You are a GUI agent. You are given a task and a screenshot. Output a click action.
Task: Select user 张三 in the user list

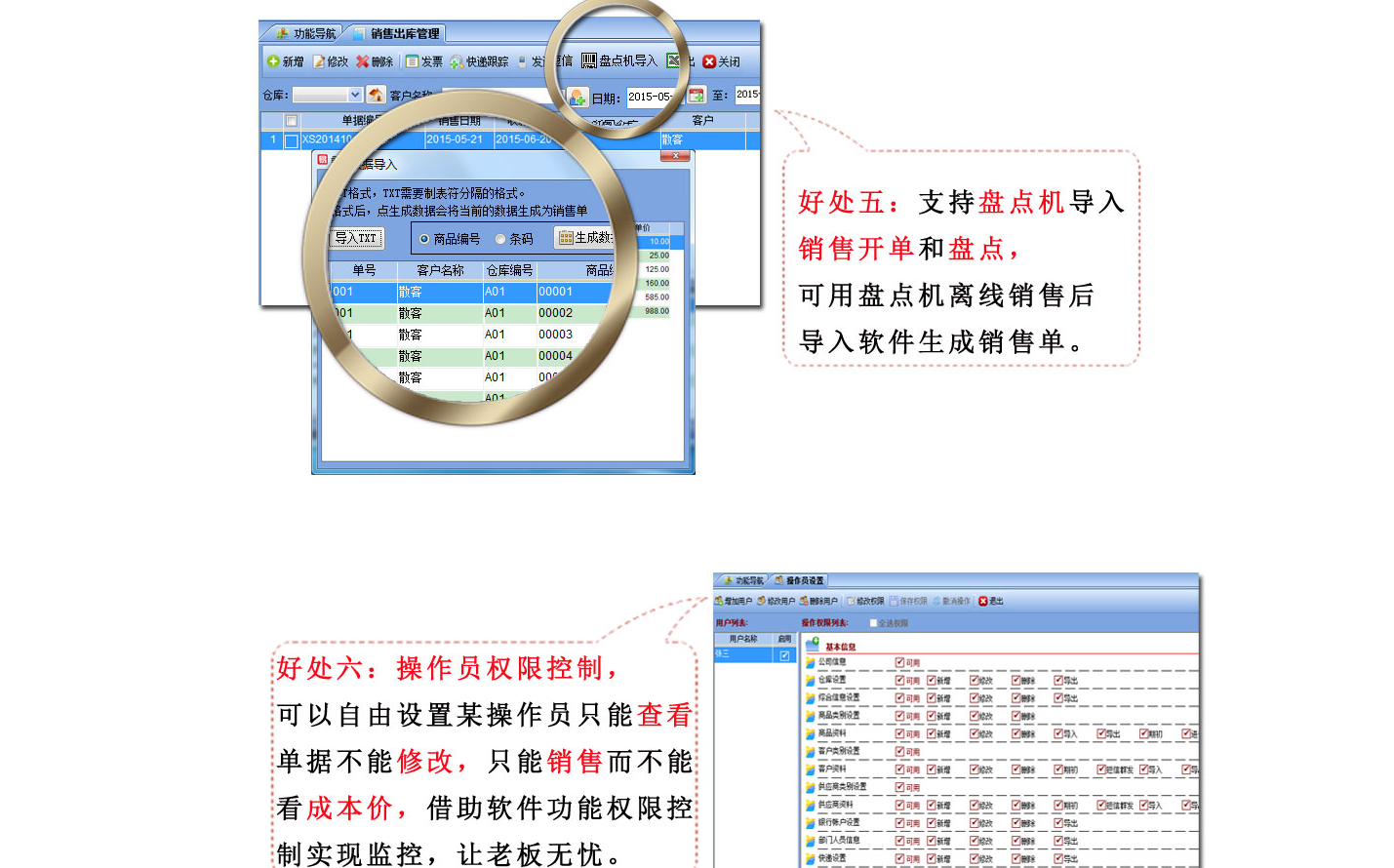coord(744,655)
